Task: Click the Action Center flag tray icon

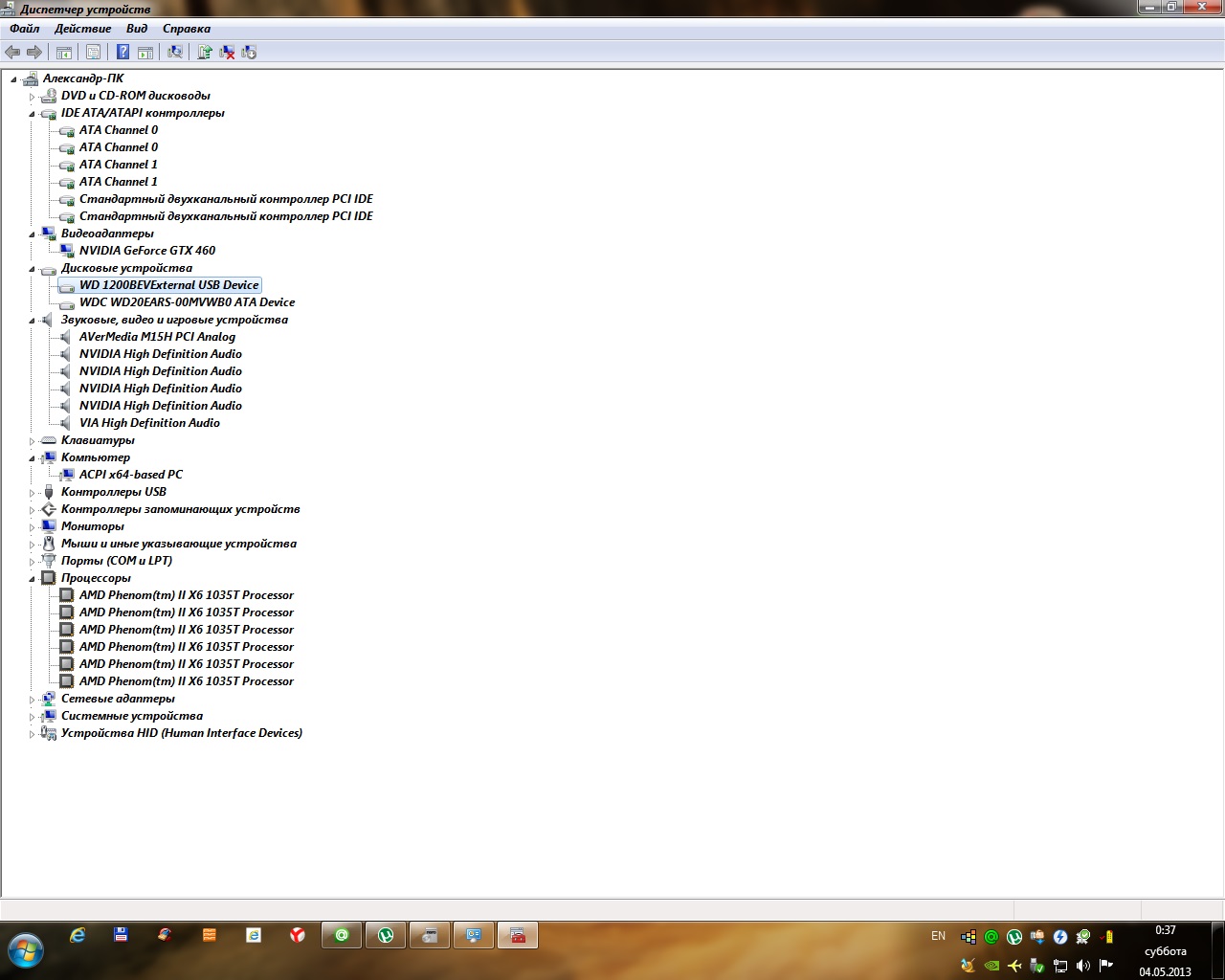Action: pos(1106,966)
